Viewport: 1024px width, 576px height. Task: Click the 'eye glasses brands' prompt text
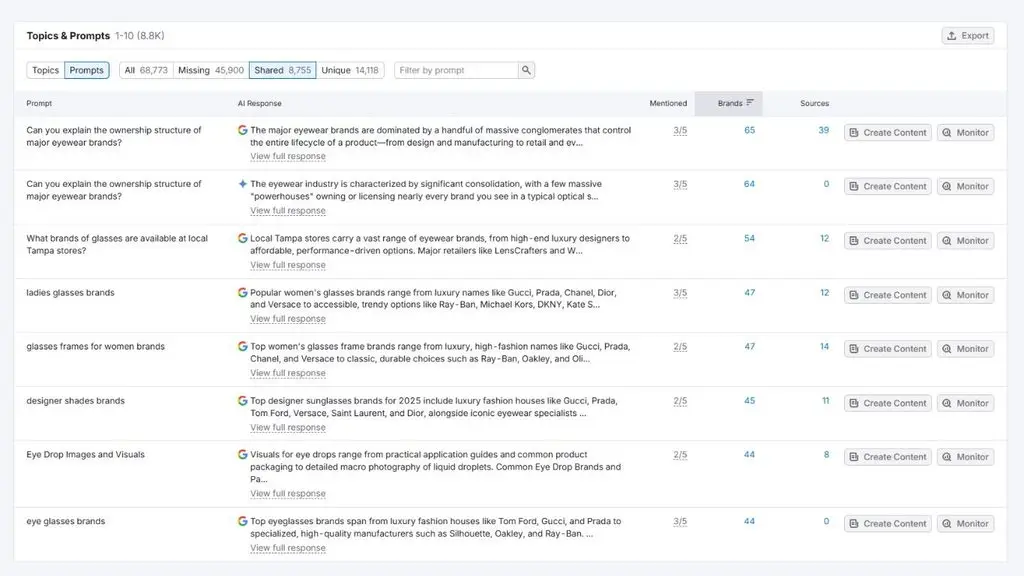pyautogui.click(x=65, y=521)
